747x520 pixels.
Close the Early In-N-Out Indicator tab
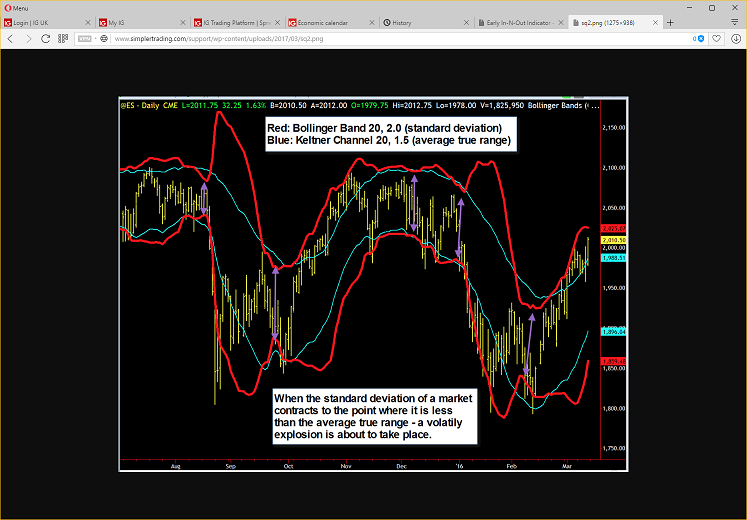coord(561,22)
